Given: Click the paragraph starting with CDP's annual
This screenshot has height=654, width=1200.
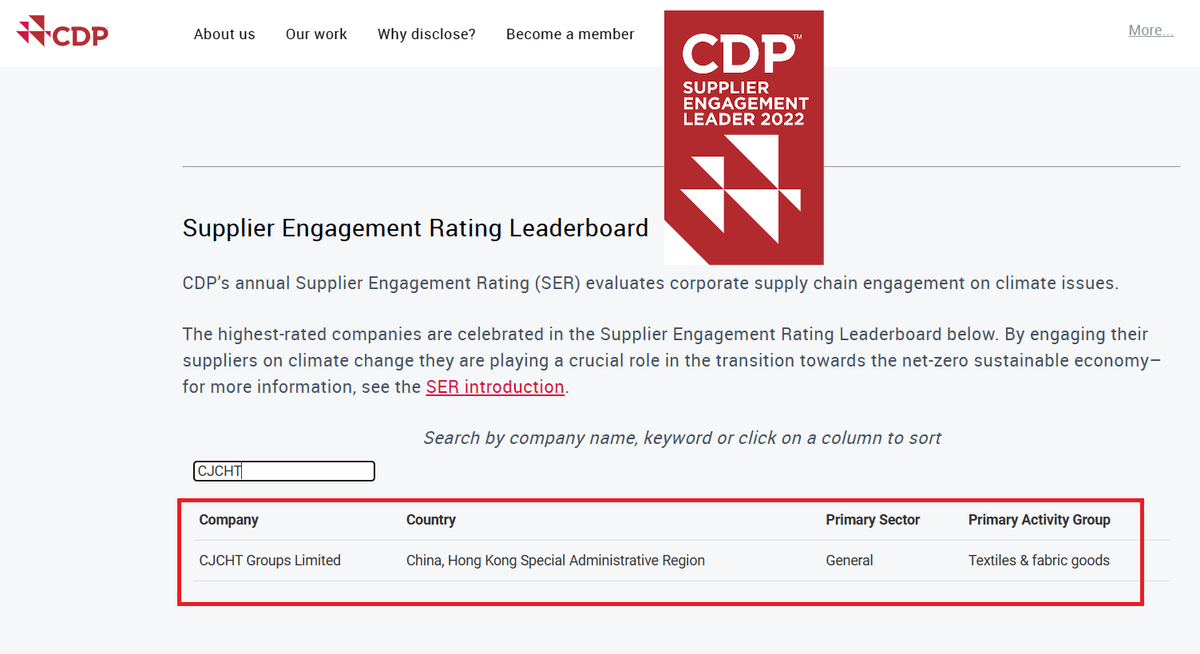Looking at the screenshot, I should tap(650, 283).
